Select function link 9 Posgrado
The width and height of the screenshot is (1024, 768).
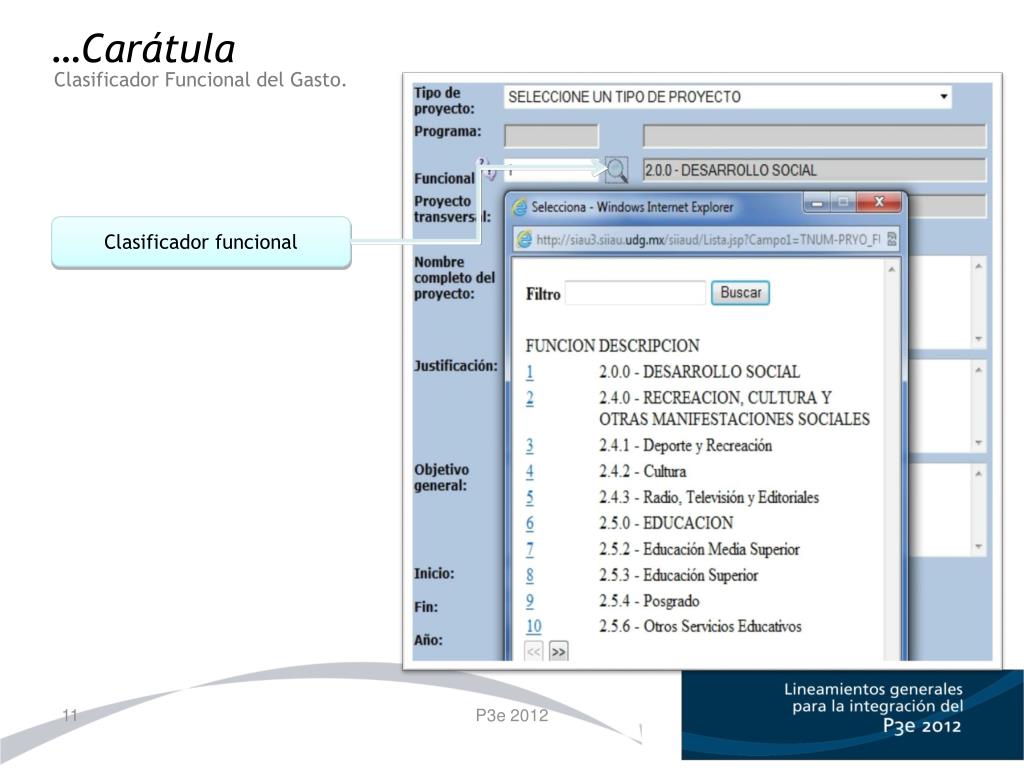point(530,601)
